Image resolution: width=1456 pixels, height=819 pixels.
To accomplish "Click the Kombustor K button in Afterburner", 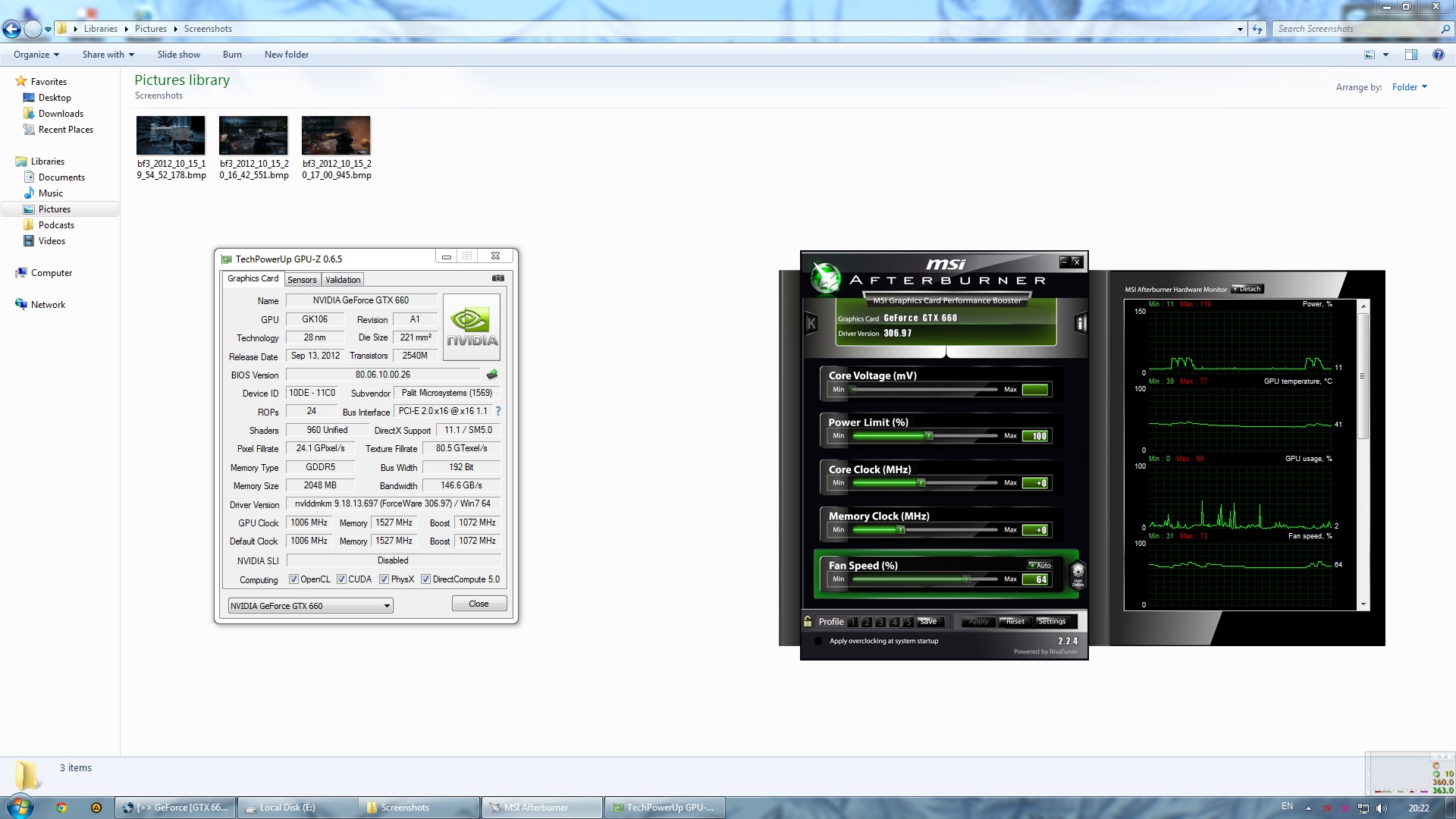I will coord(811,324).
